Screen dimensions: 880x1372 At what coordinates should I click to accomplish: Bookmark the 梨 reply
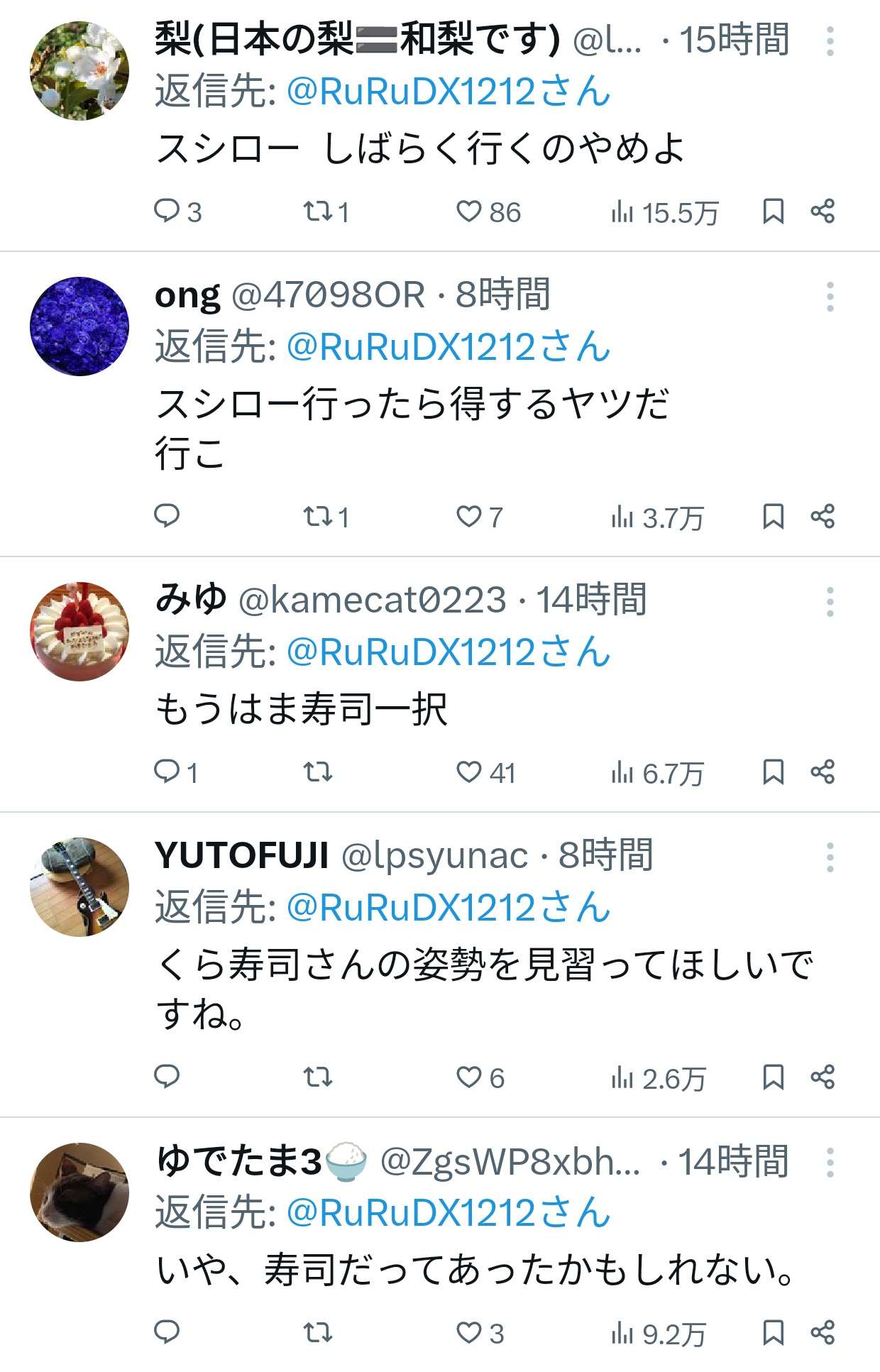click(773, 212)
